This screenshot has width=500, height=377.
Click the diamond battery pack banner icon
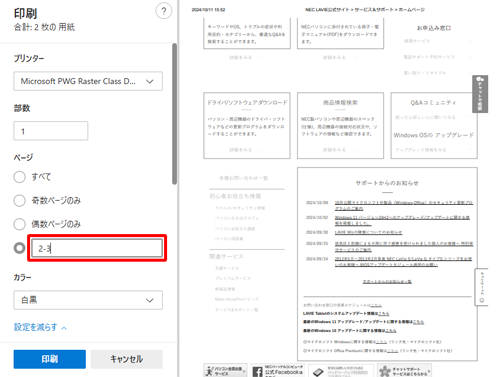tap(318, 372)
